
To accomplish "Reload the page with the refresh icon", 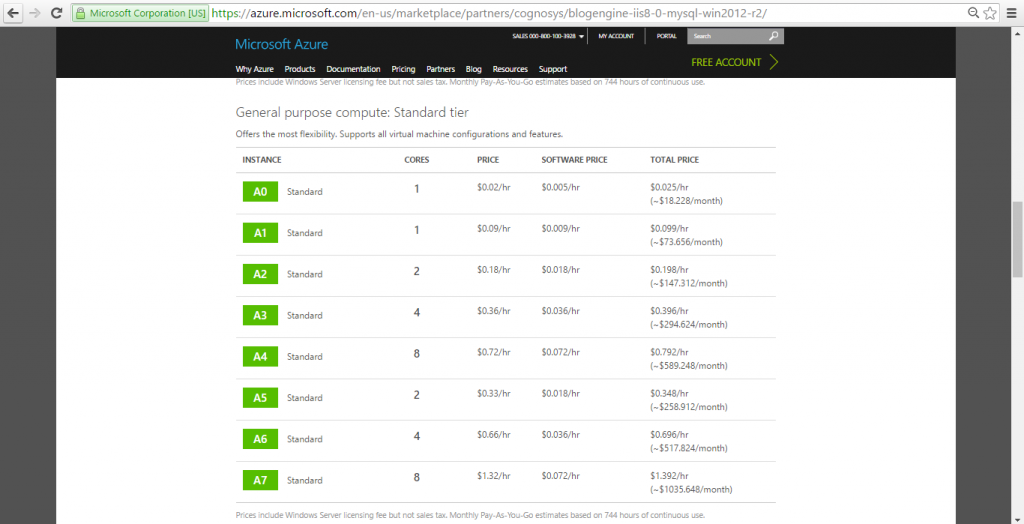I will (x=57, y=14).
